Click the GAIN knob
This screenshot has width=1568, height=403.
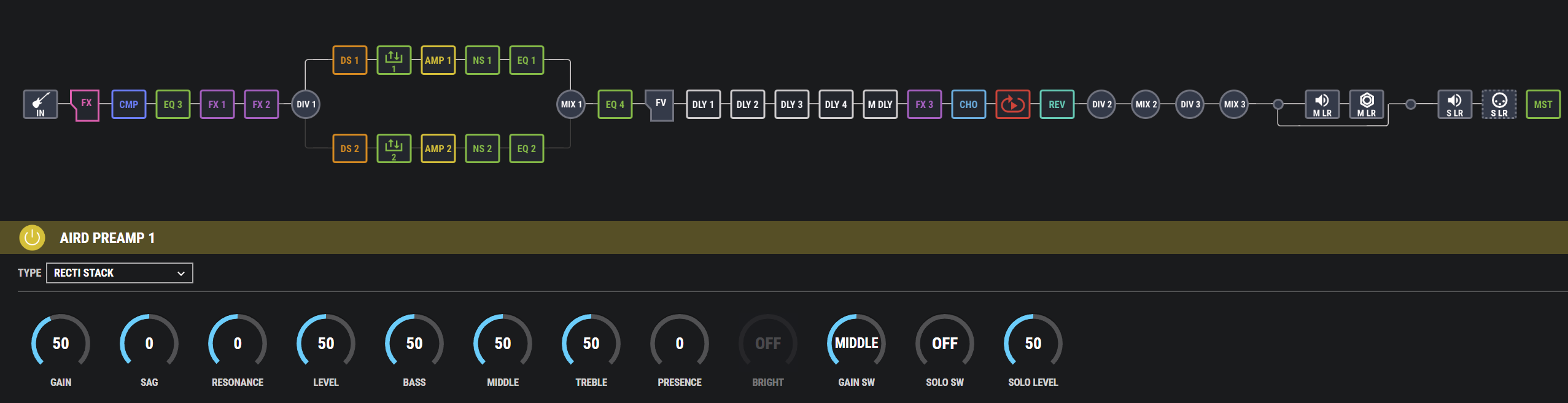coord(61,343)
